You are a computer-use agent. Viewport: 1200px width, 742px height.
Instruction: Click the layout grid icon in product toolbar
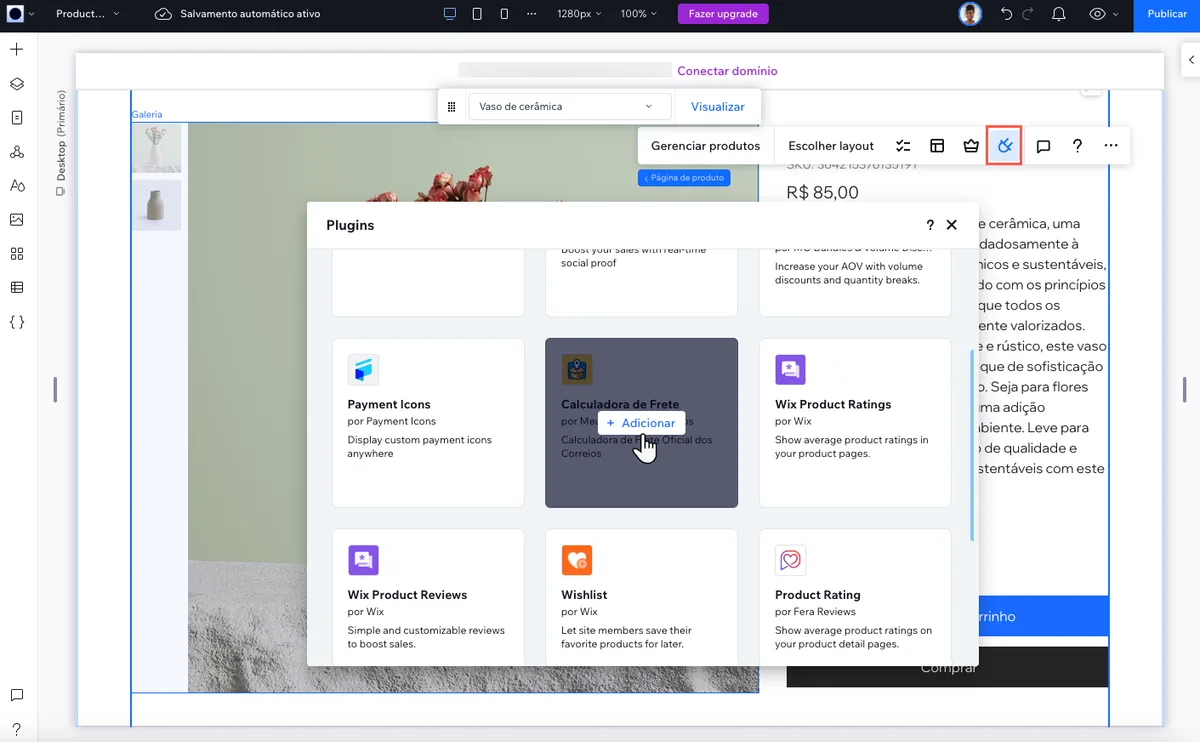(x=937, y=146)
